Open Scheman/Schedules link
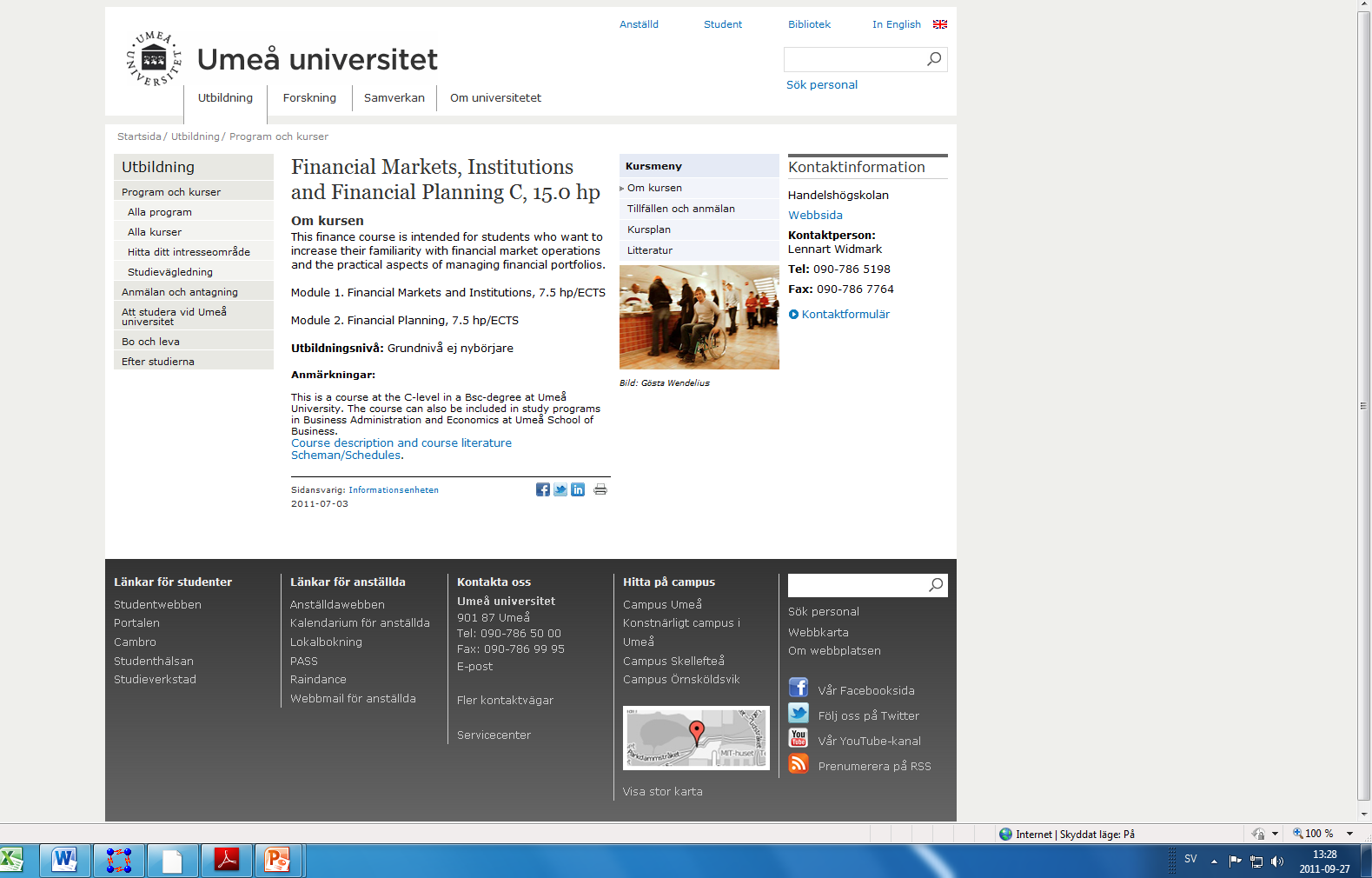 click(346, 456)
